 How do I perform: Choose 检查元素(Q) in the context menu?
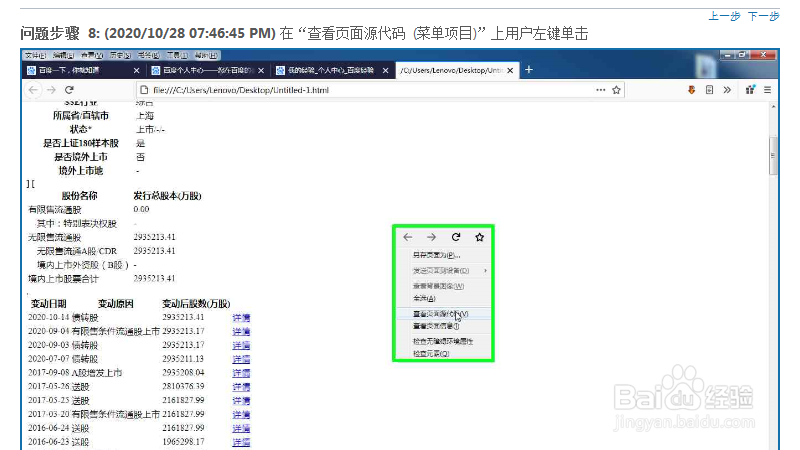coord(443,354)
